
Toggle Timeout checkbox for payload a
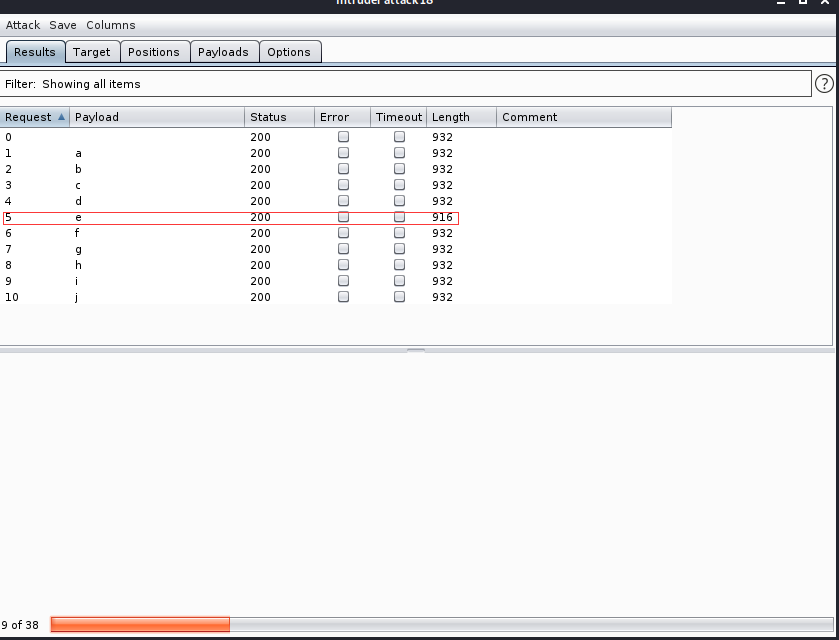click(x=399, y=153)
